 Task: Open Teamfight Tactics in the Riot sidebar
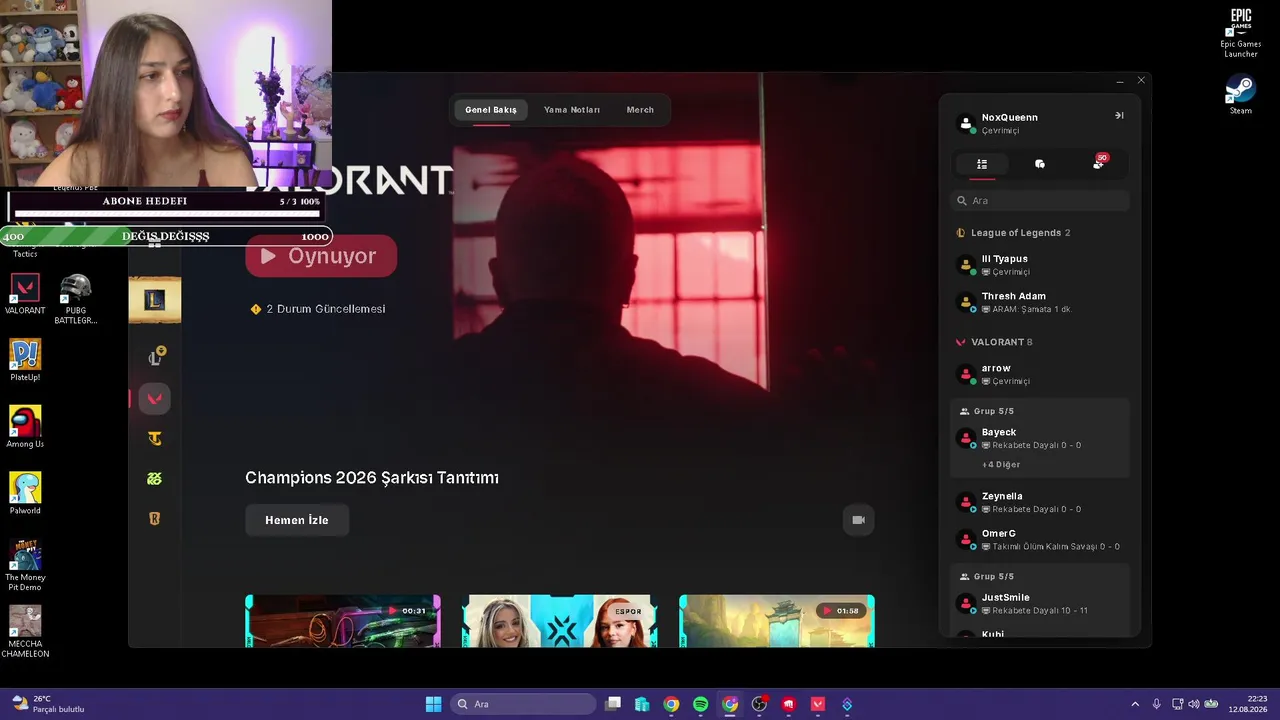(154, 438)
